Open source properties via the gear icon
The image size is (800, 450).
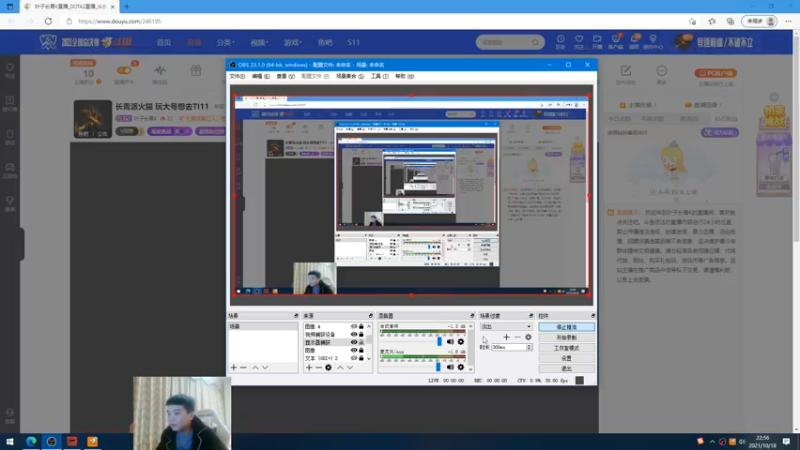(329, 367)
